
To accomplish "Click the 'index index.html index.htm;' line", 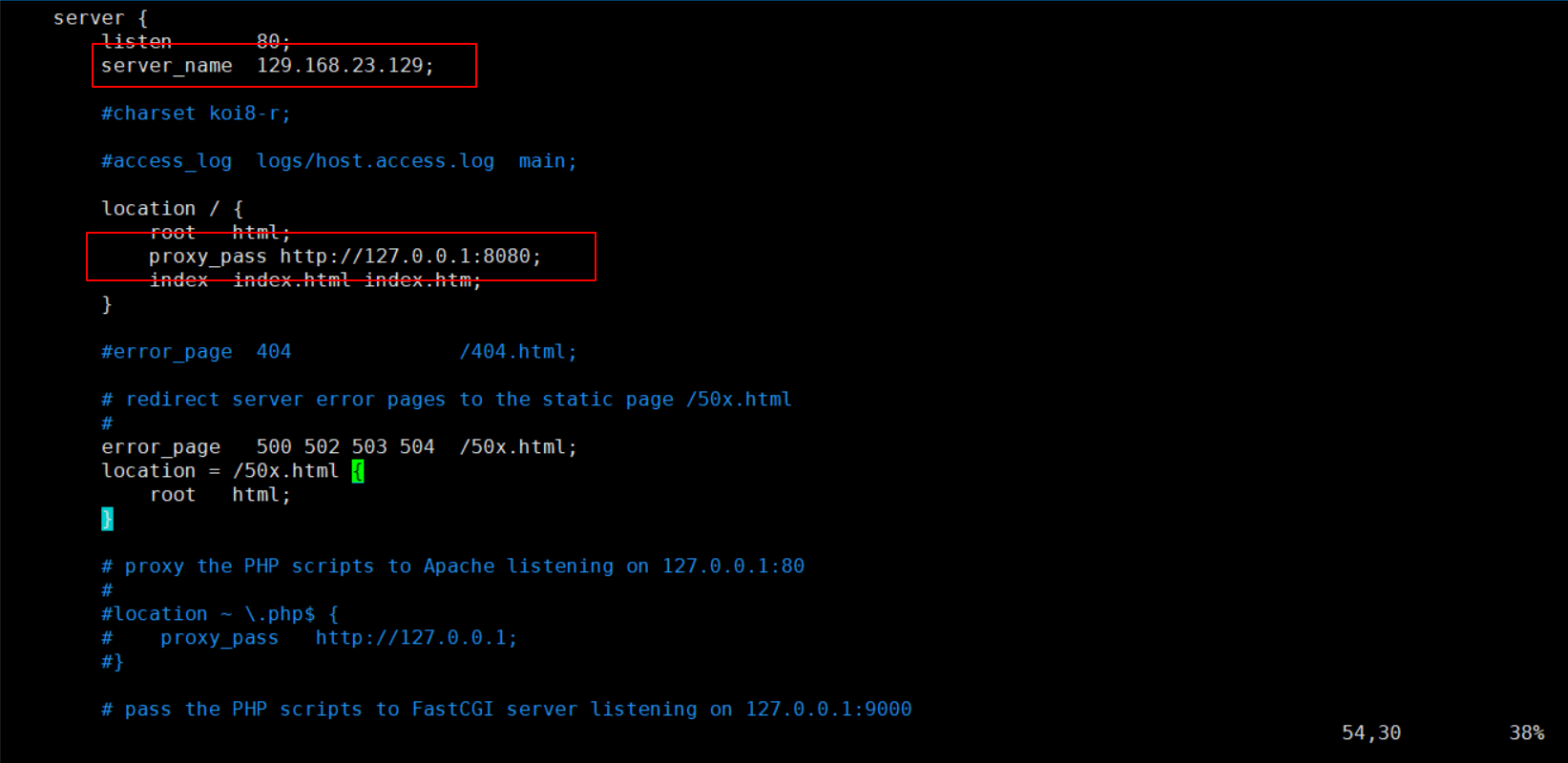I will (315, 280).
